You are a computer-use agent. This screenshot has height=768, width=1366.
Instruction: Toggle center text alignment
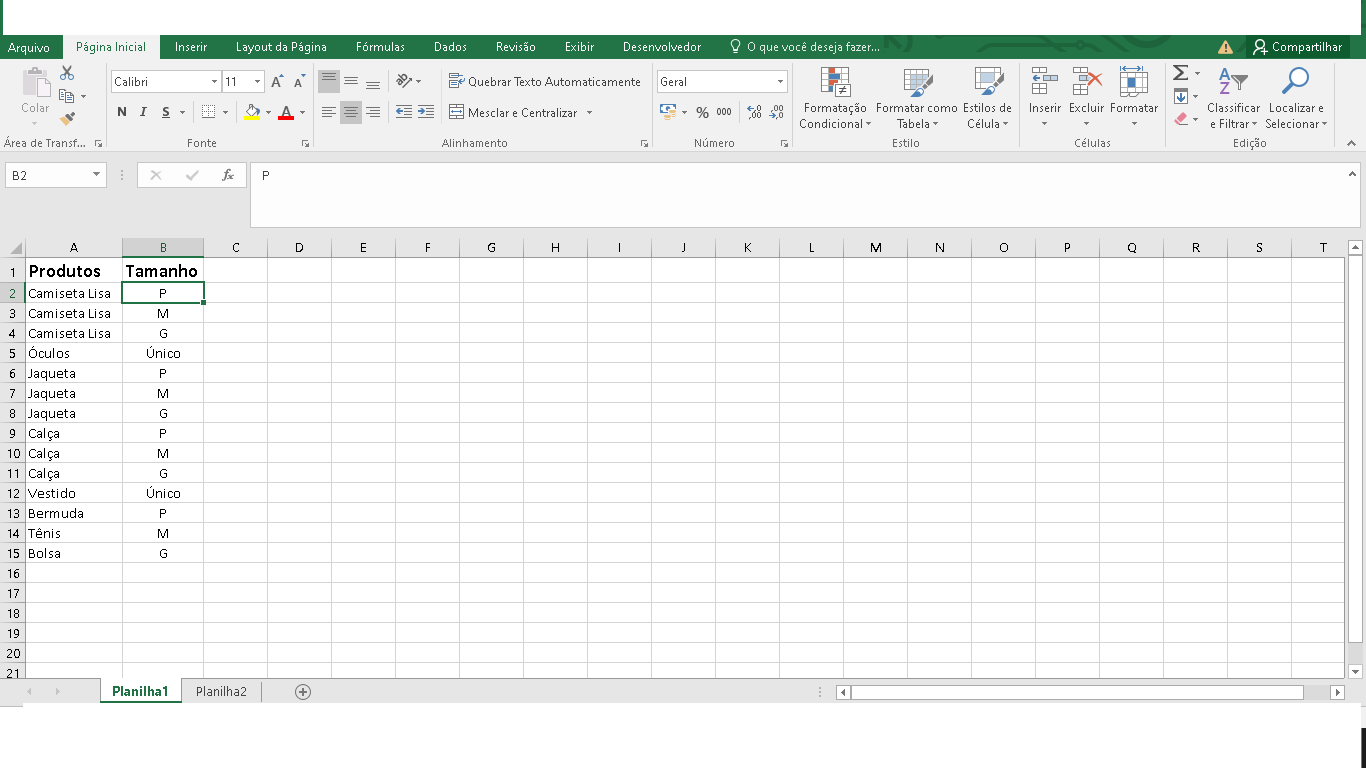351,112
